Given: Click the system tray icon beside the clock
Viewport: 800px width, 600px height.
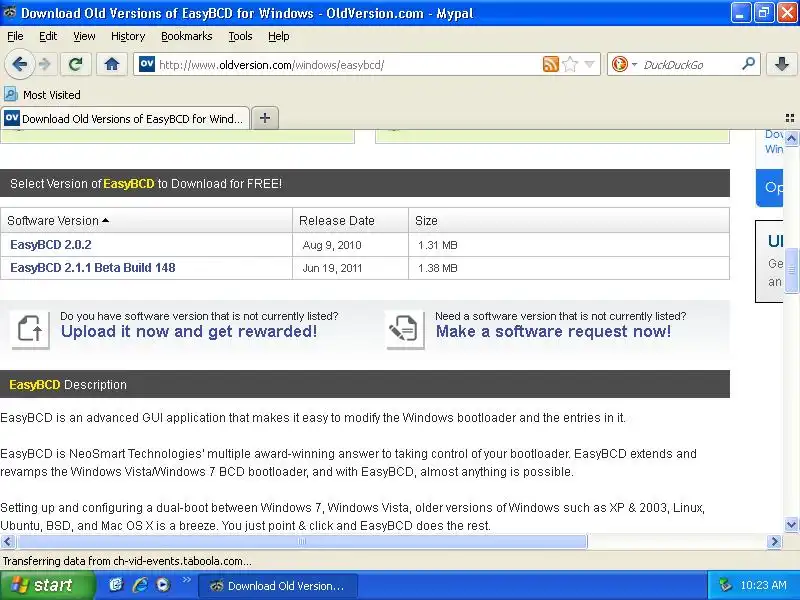Looking at the screenshot, I should pyautogui.click(x=724, y=585).
